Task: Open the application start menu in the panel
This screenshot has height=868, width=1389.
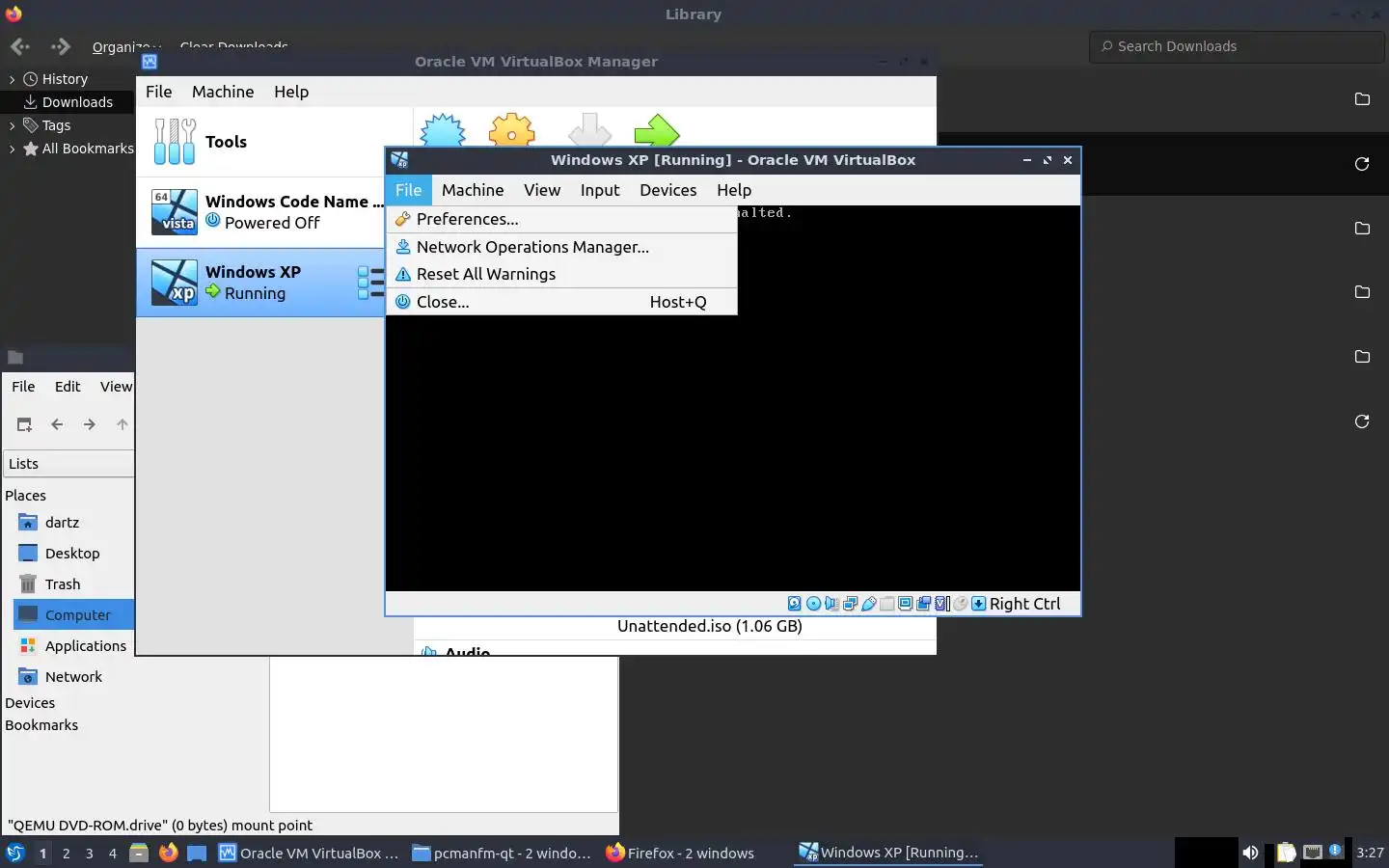Action: (x=14, y=853)
